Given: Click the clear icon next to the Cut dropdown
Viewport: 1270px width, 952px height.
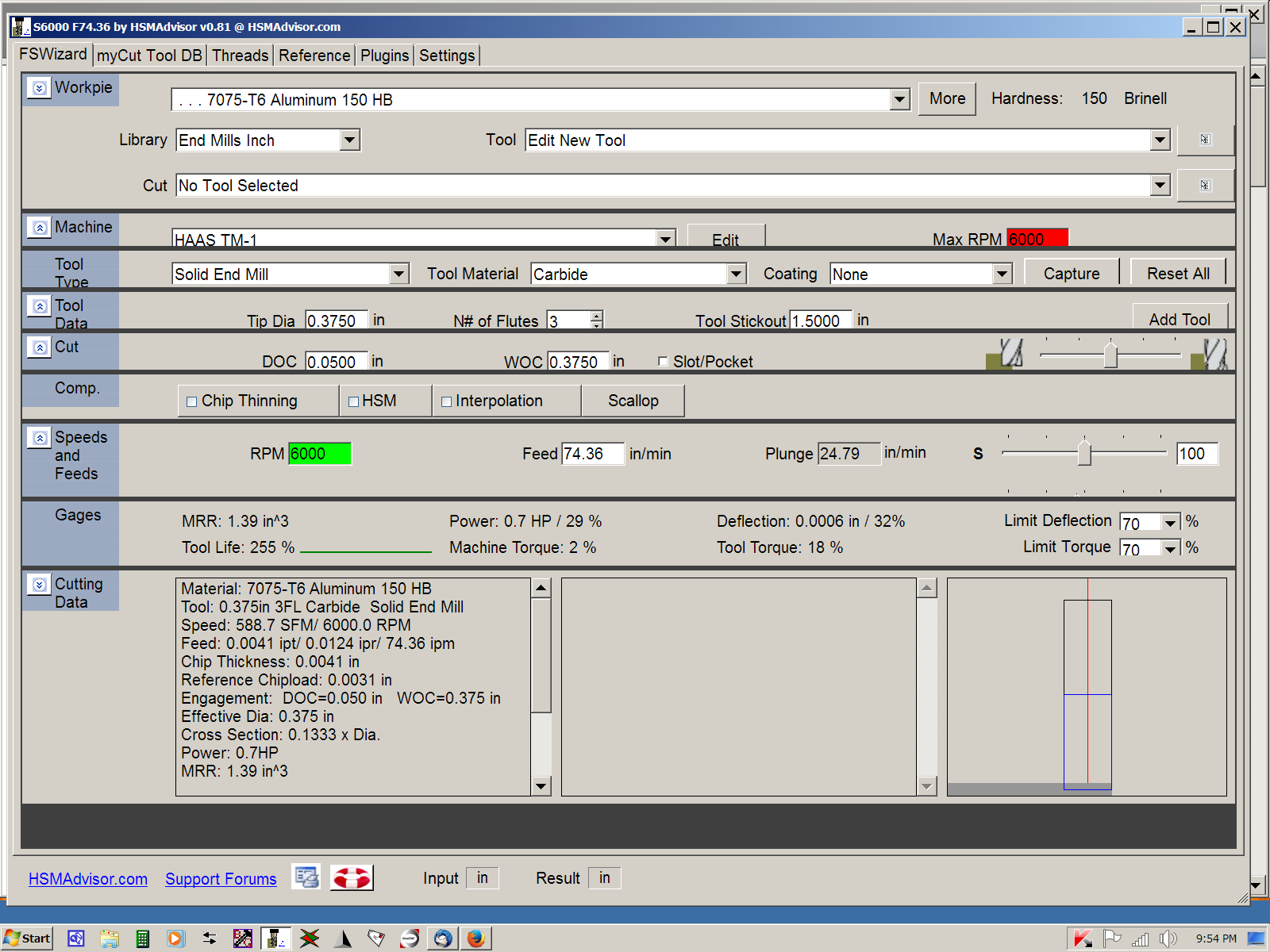Looking at the screenshot, I should pos(1205,185).
